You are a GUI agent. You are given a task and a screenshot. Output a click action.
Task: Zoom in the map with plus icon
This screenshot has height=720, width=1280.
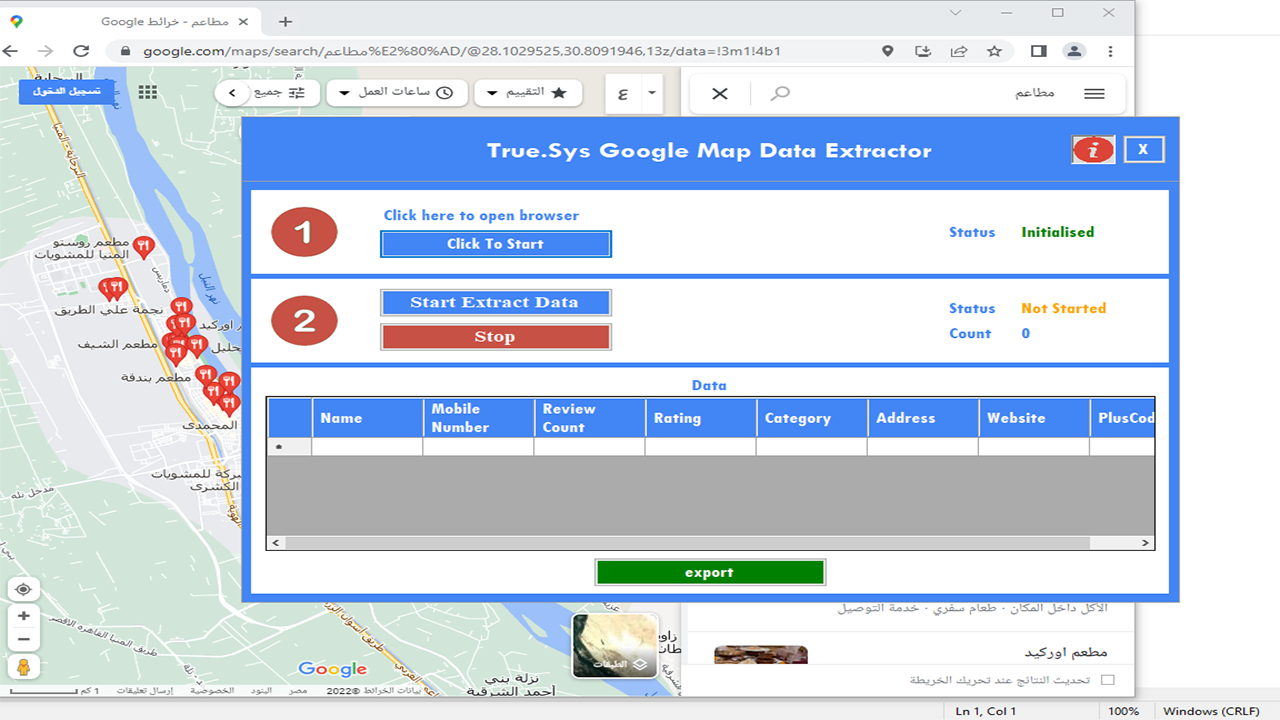tap(24, 616)
